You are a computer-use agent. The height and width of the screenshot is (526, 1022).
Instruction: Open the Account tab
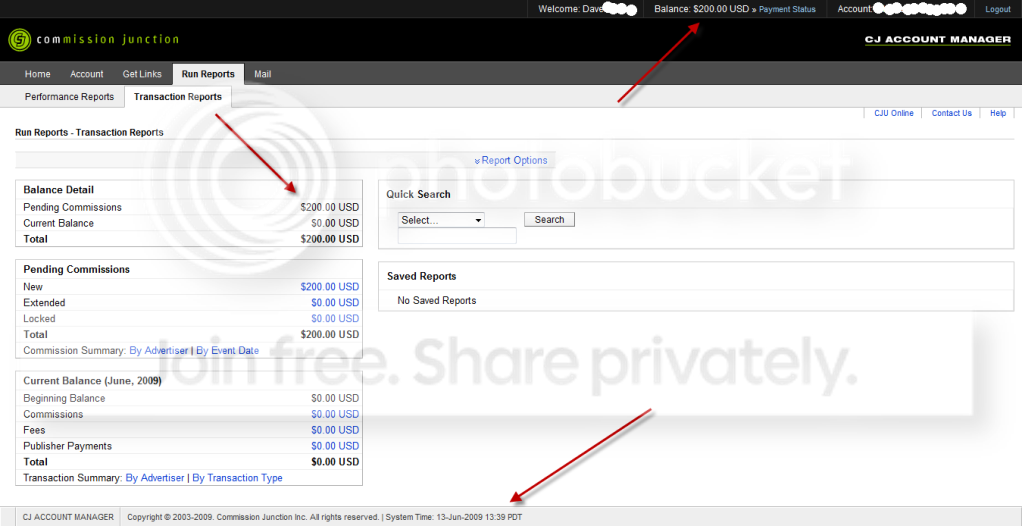point(87,74)
